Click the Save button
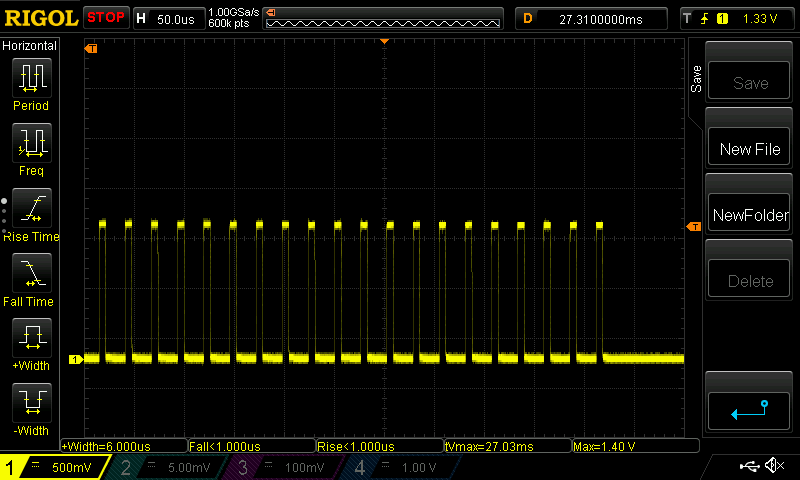This screenshot has width=800, height=480. [x=748, y=81]
